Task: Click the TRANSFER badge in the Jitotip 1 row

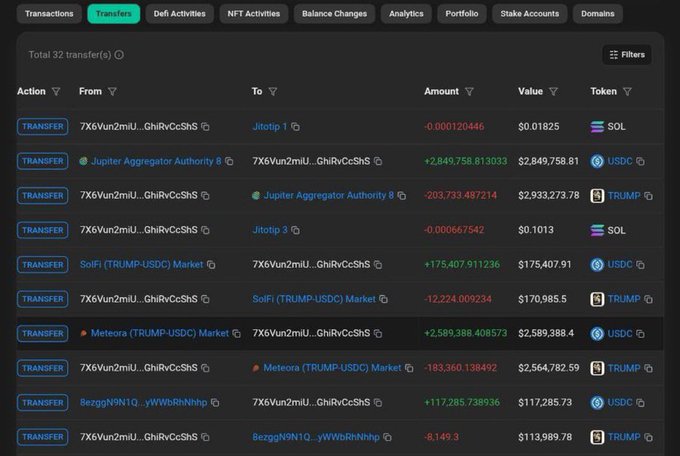Action: [x=42, y=127]
